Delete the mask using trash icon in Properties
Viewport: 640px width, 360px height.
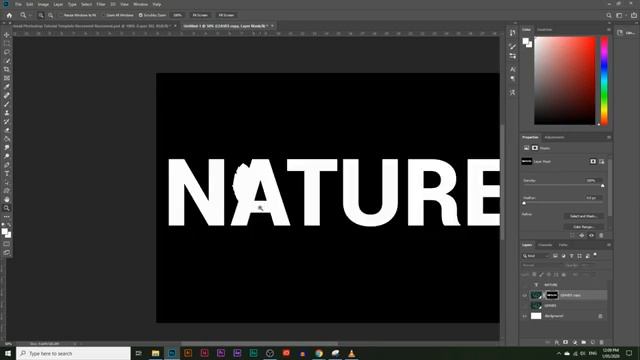click(601, 236)
